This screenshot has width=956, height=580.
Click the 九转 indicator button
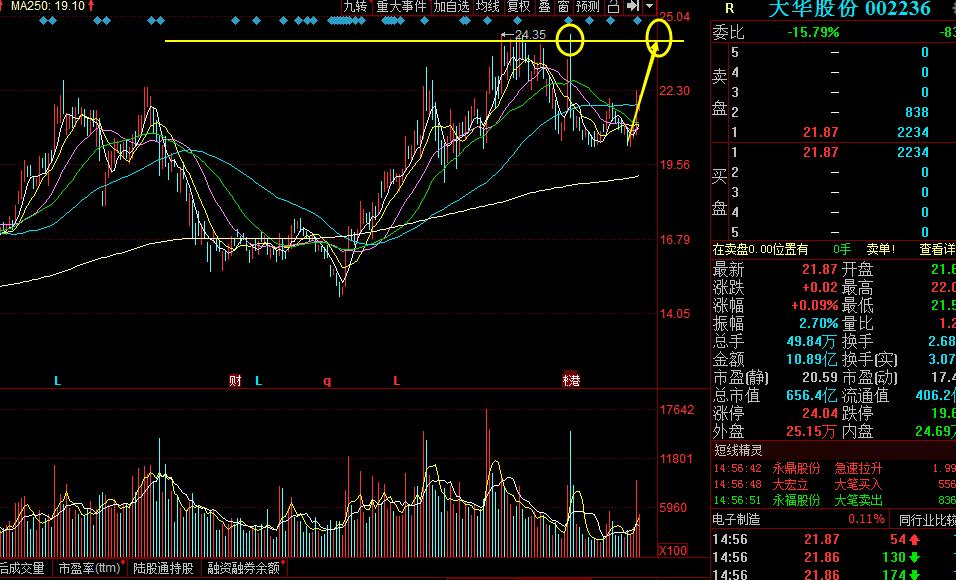[x=355, y=7]
